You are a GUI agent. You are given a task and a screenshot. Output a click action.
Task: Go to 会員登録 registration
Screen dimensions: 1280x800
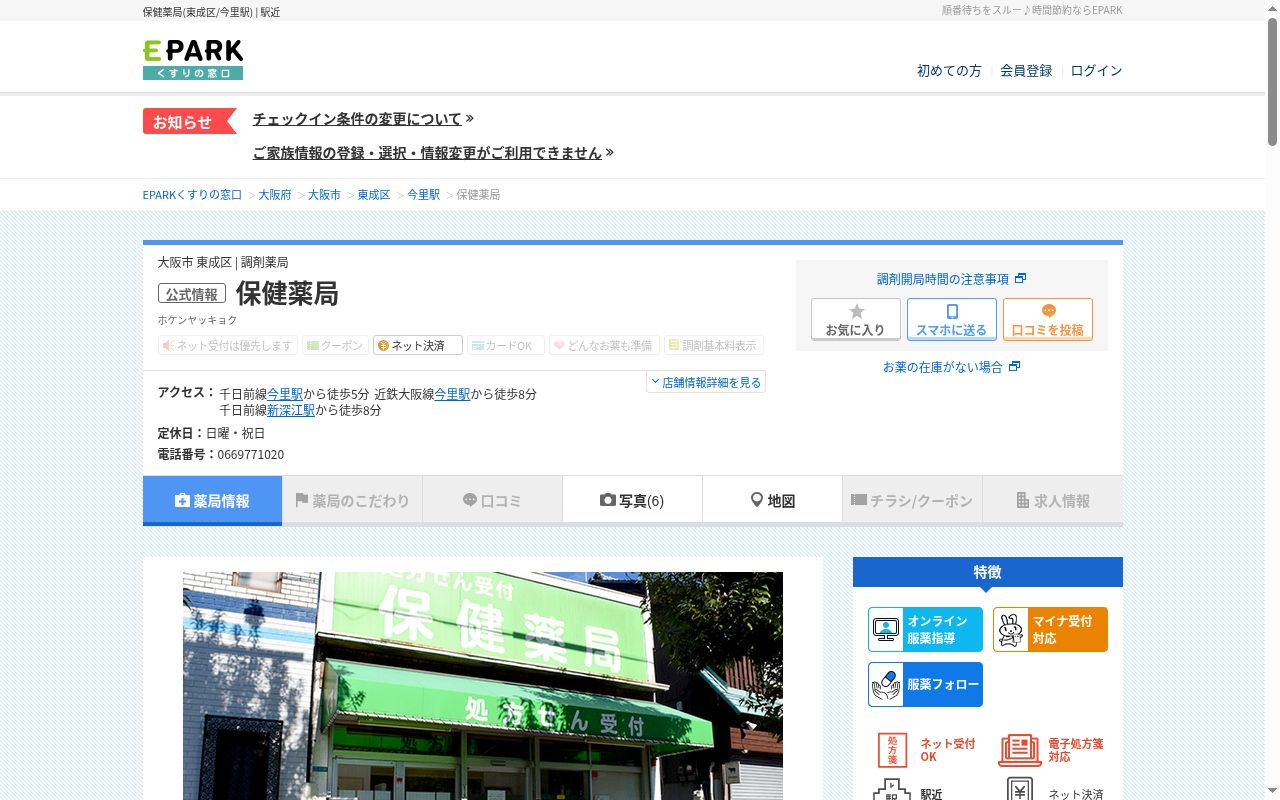click(1026, 71)
